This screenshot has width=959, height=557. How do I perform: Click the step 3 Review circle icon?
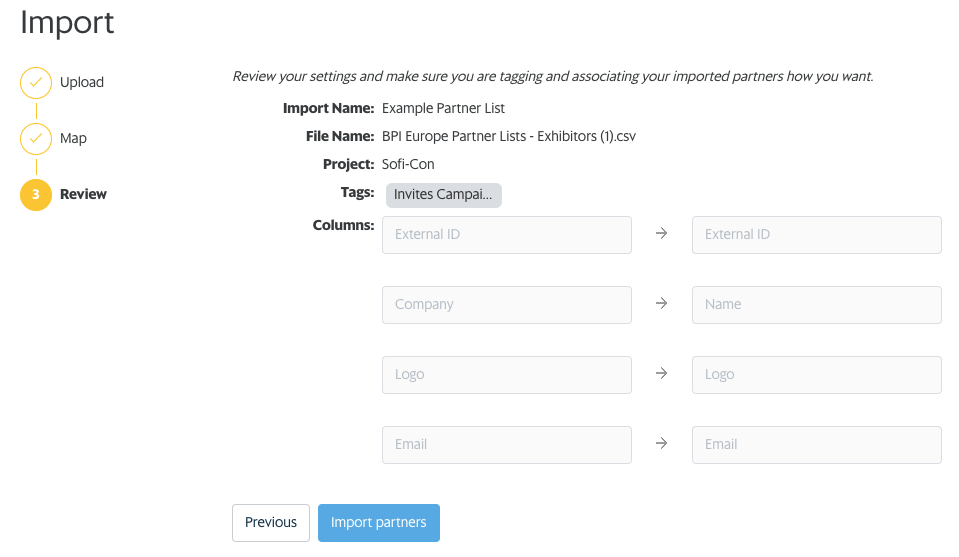click(36, 195)
